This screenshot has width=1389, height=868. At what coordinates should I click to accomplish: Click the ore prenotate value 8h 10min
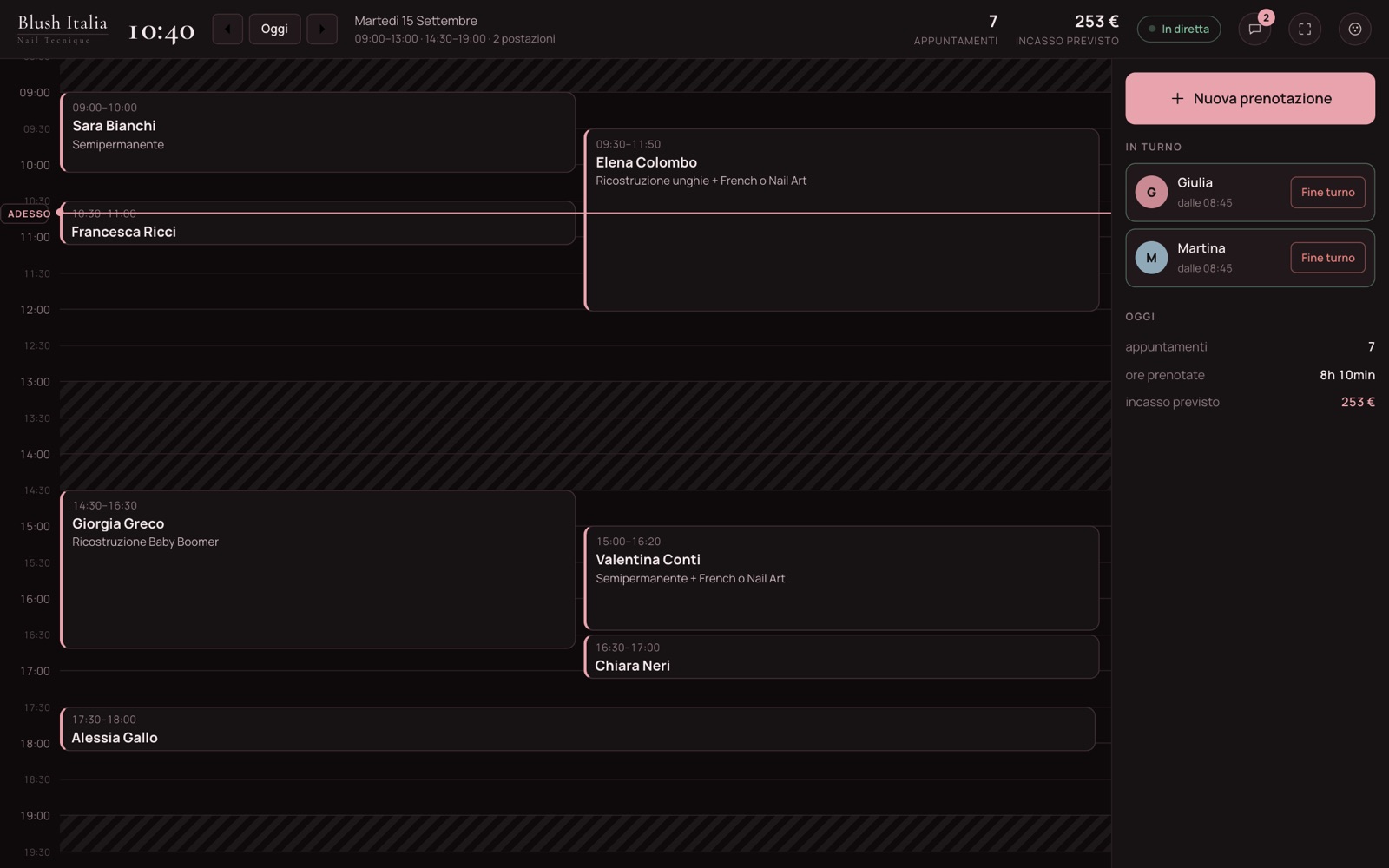point(1347,375)
